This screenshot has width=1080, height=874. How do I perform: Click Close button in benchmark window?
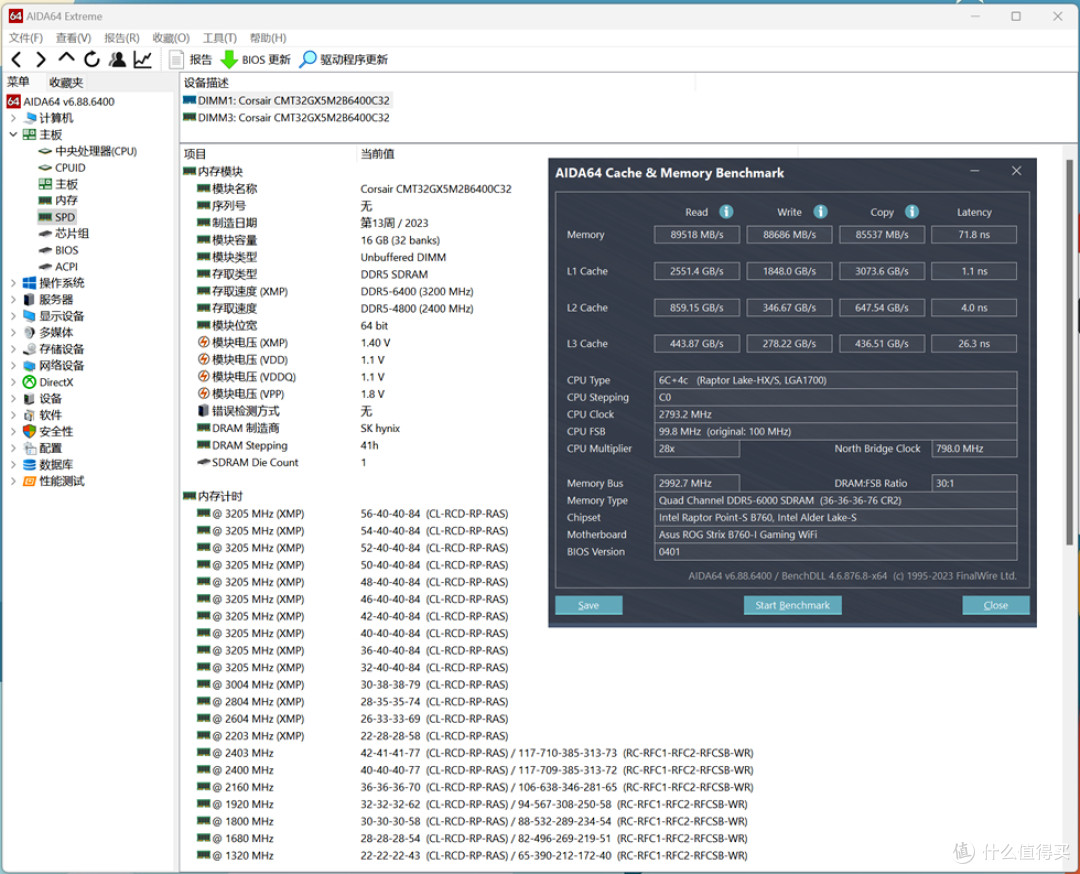point(995,605)
